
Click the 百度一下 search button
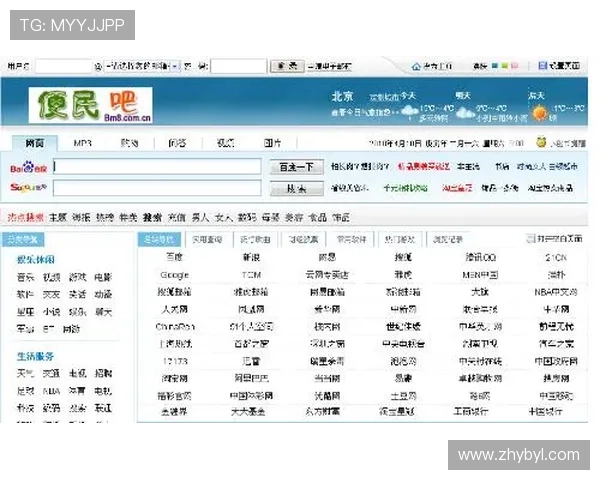(x=297, y=167)
